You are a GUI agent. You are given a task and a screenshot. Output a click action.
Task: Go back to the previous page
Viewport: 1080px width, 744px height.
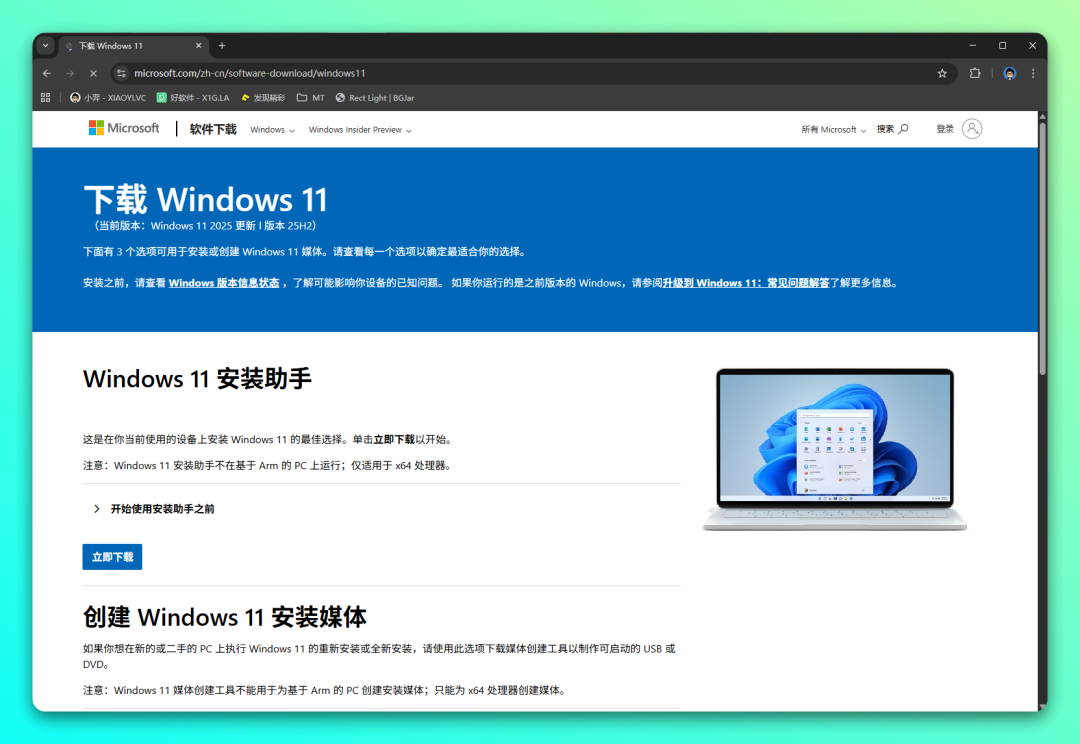coord(47,73)
